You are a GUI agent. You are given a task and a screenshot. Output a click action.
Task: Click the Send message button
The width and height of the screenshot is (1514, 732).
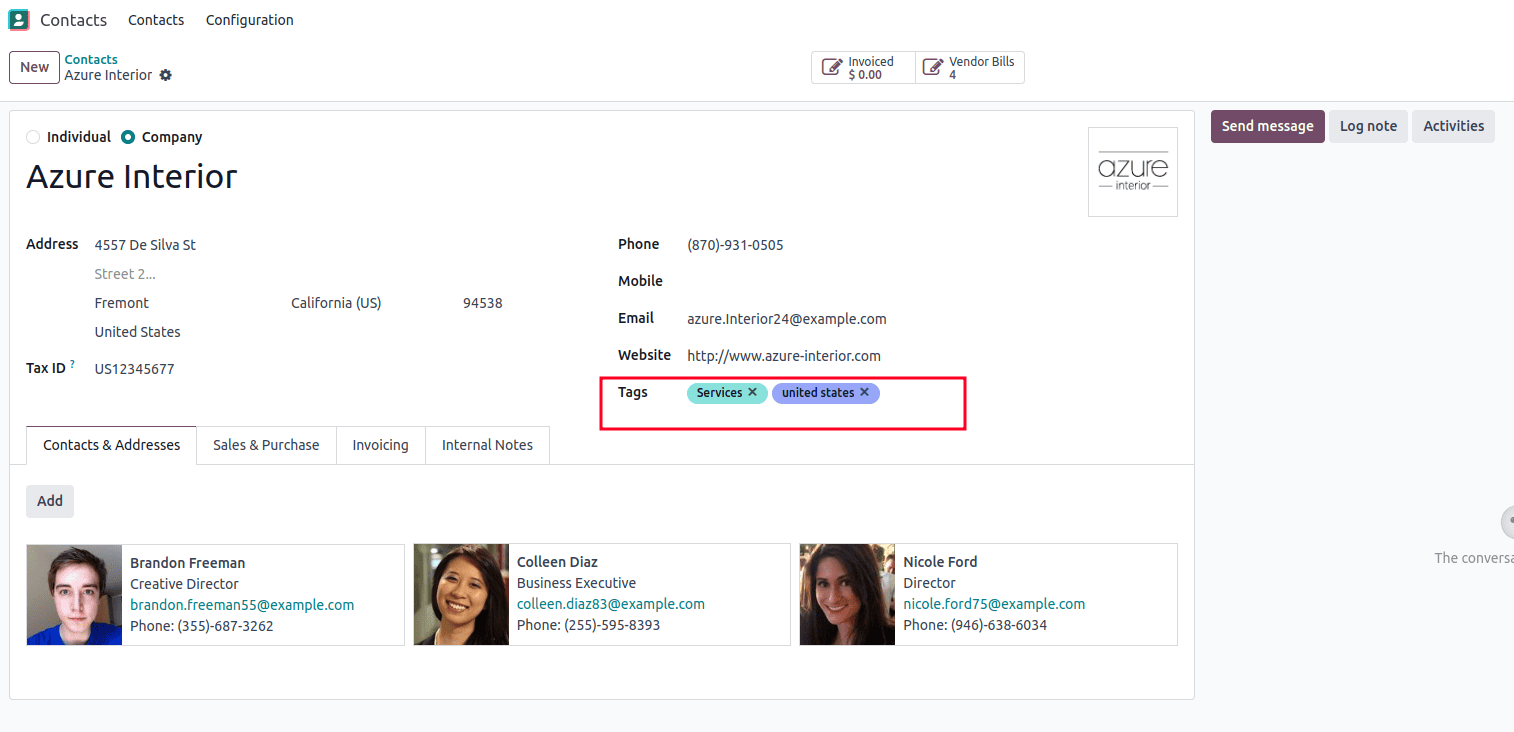click(x=1267, y=126)
